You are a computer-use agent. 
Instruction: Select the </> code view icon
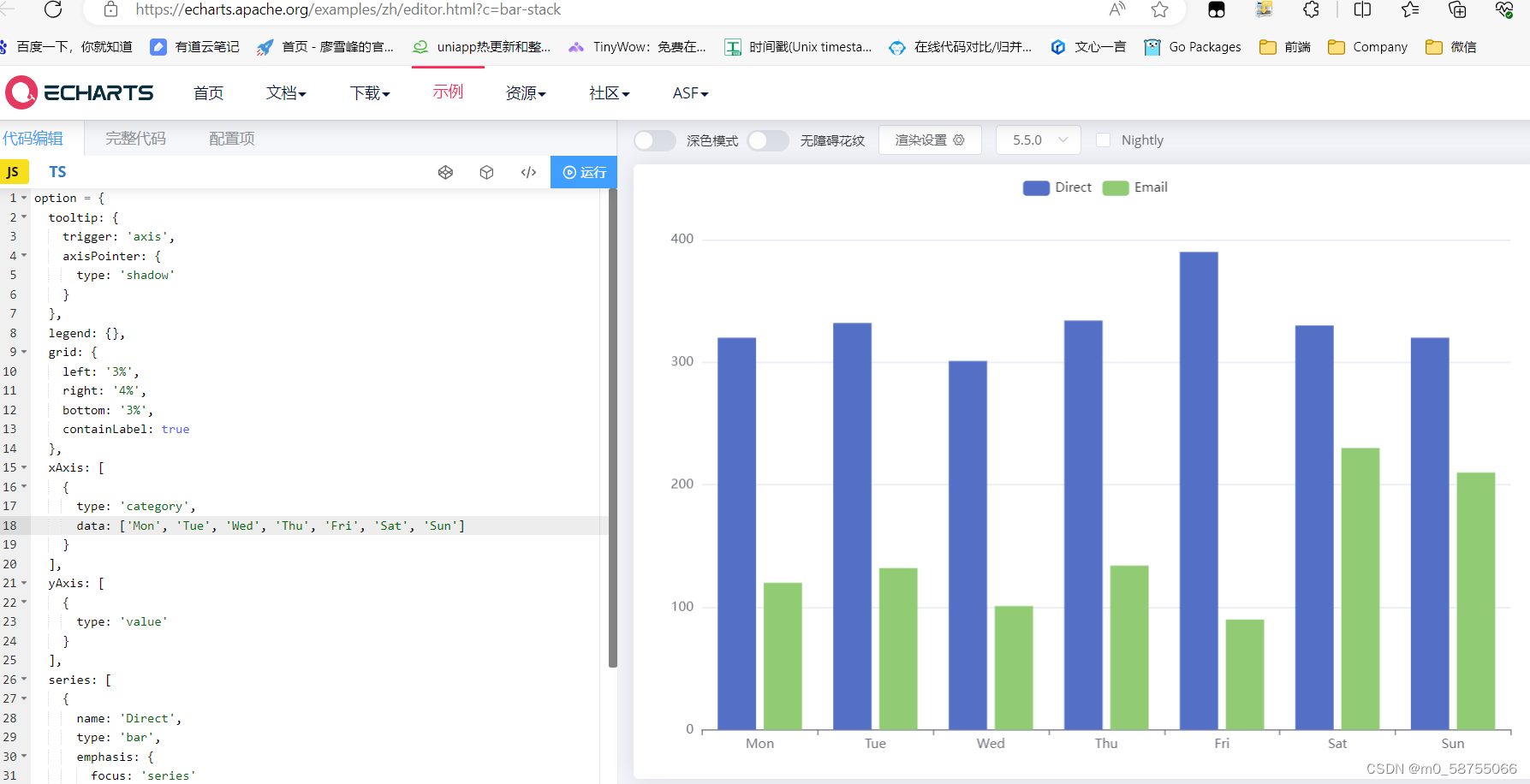click(x=528, y=172)
